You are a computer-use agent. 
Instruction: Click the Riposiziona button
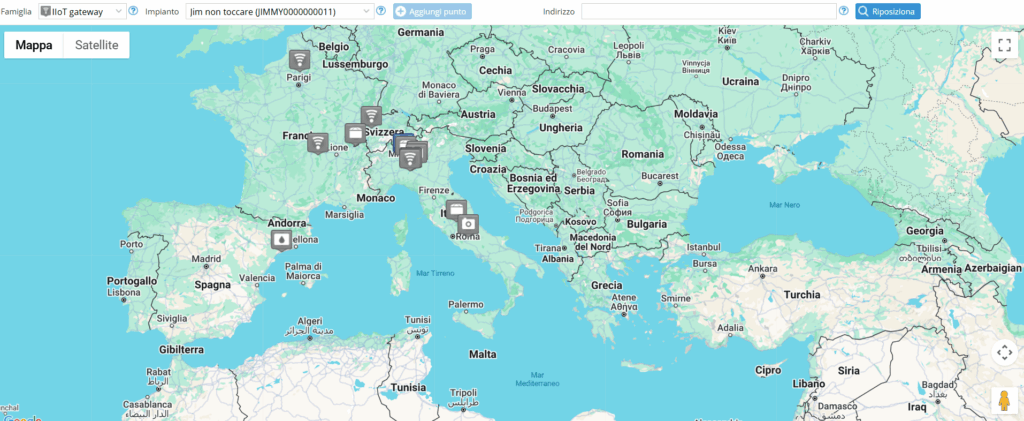(x=888, y=11)
